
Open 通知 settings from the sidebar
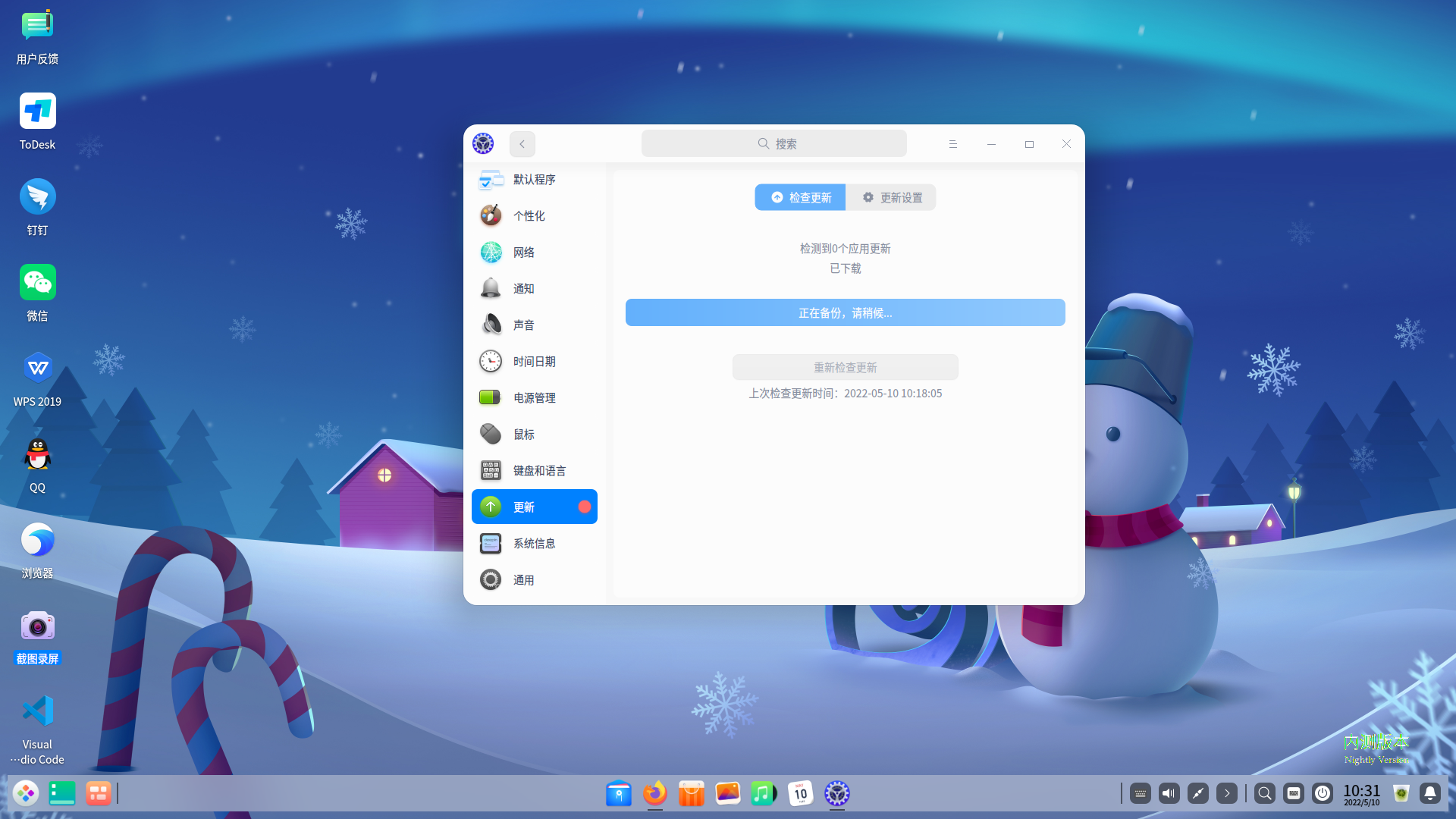[524, 288]
